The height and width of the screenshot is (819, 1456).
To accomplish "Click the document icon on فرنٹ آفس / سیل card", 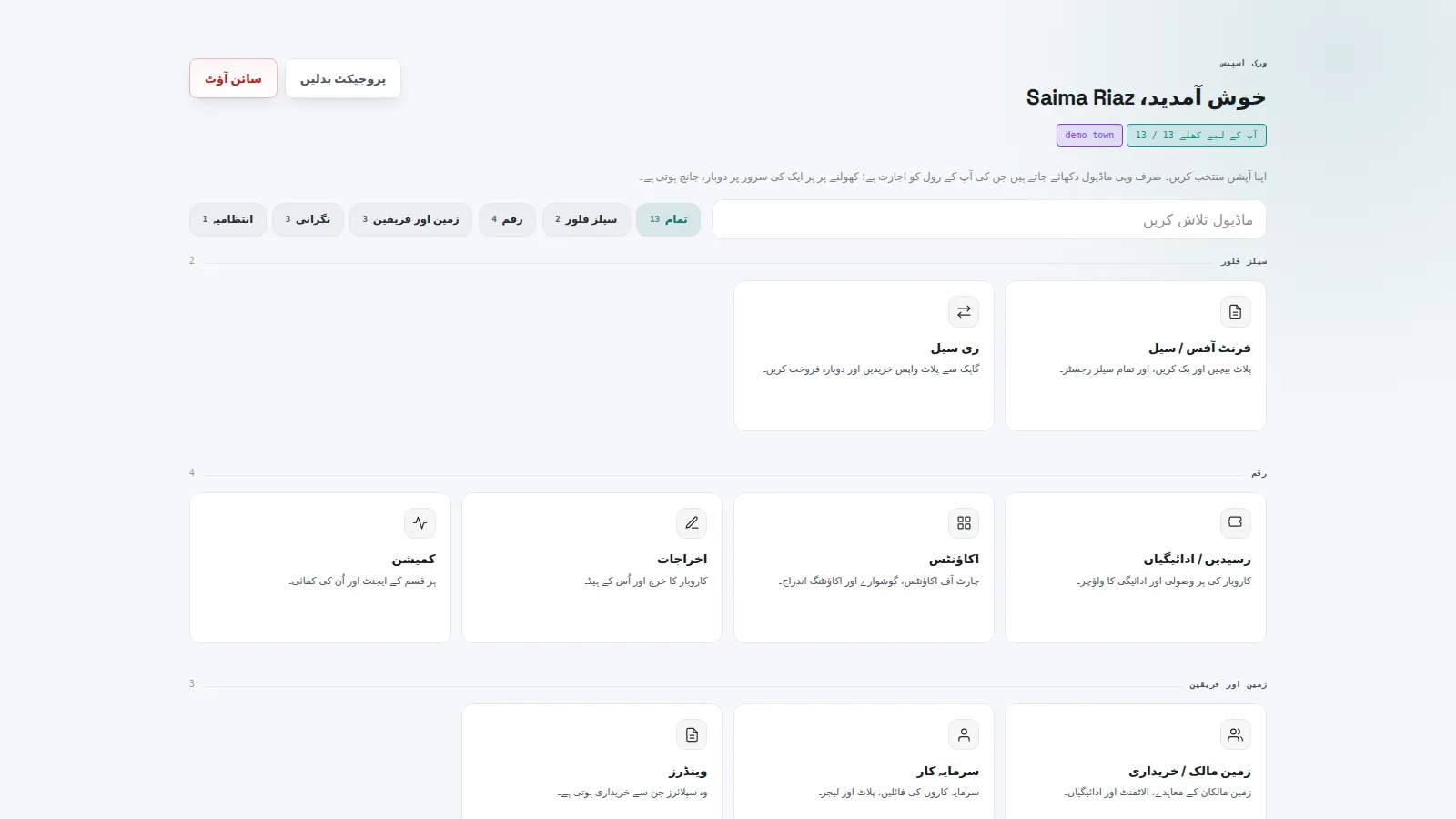I will point(1235,311).
